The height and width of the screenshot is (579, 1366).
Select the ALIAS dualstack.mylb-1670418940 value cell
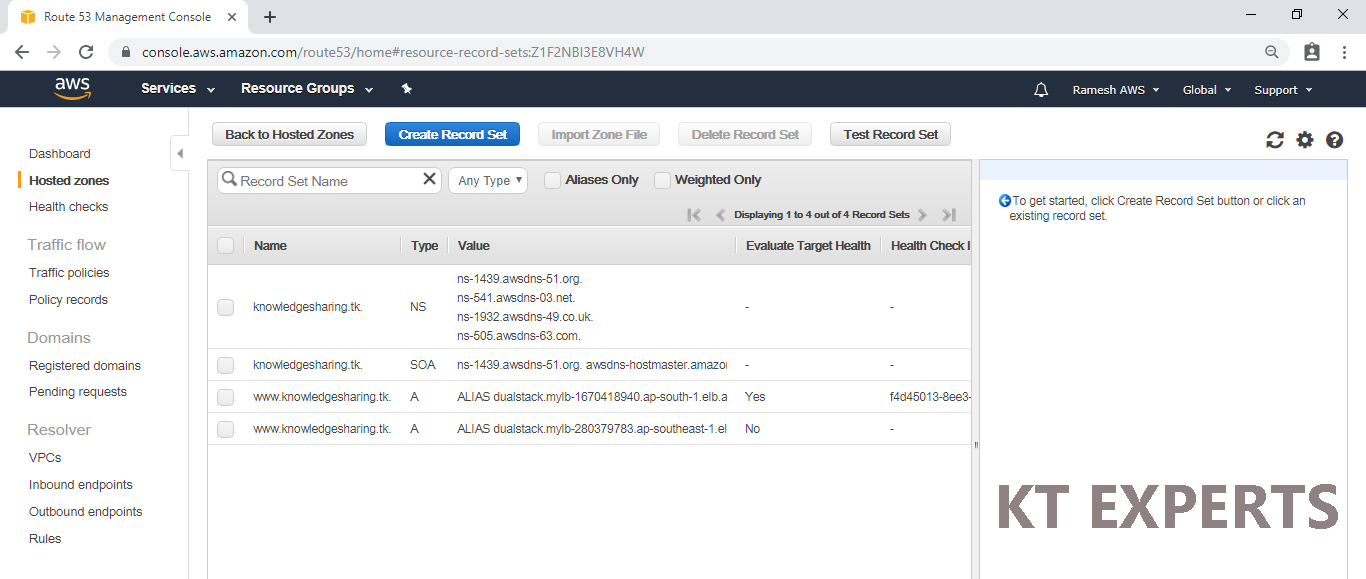(x=591, y=397)
